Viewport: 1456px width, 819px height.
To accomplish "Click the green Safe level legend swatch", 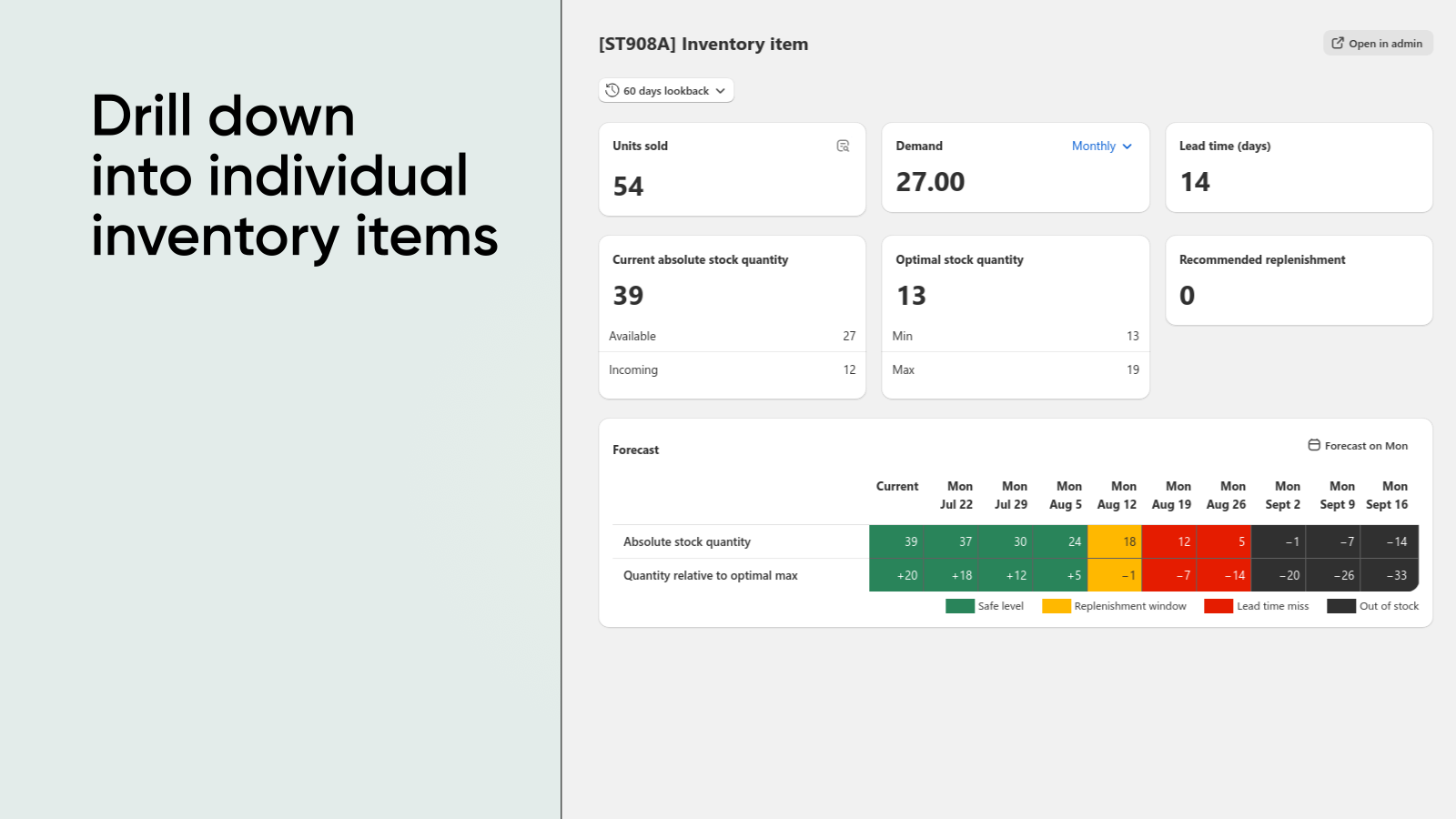I will [x=960, y=606].
